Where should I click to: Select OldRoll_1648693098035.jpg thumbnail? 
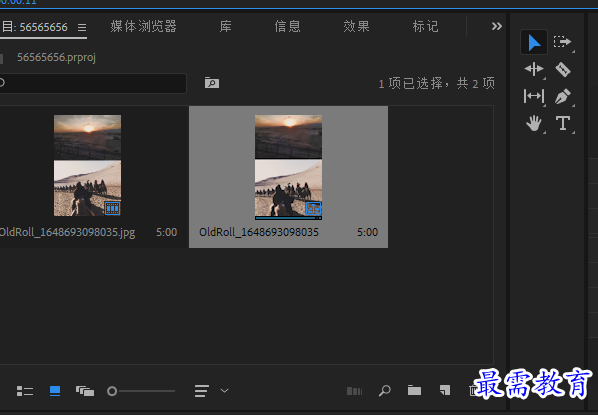[x=87, y=166]
